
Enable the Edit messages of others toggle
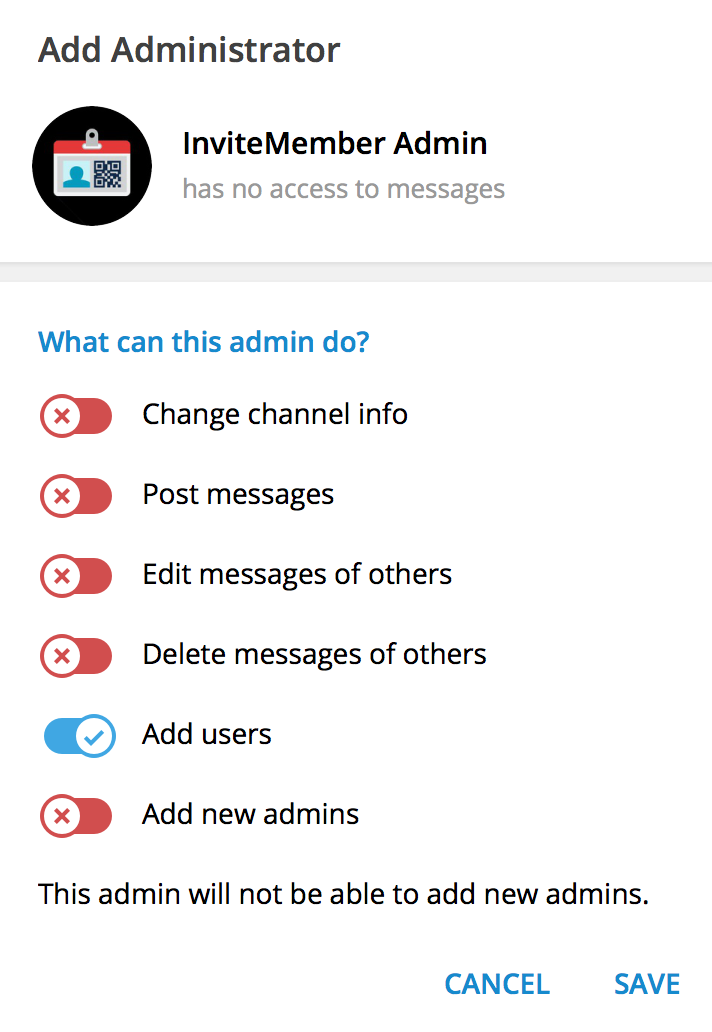(x=76, y=576)
